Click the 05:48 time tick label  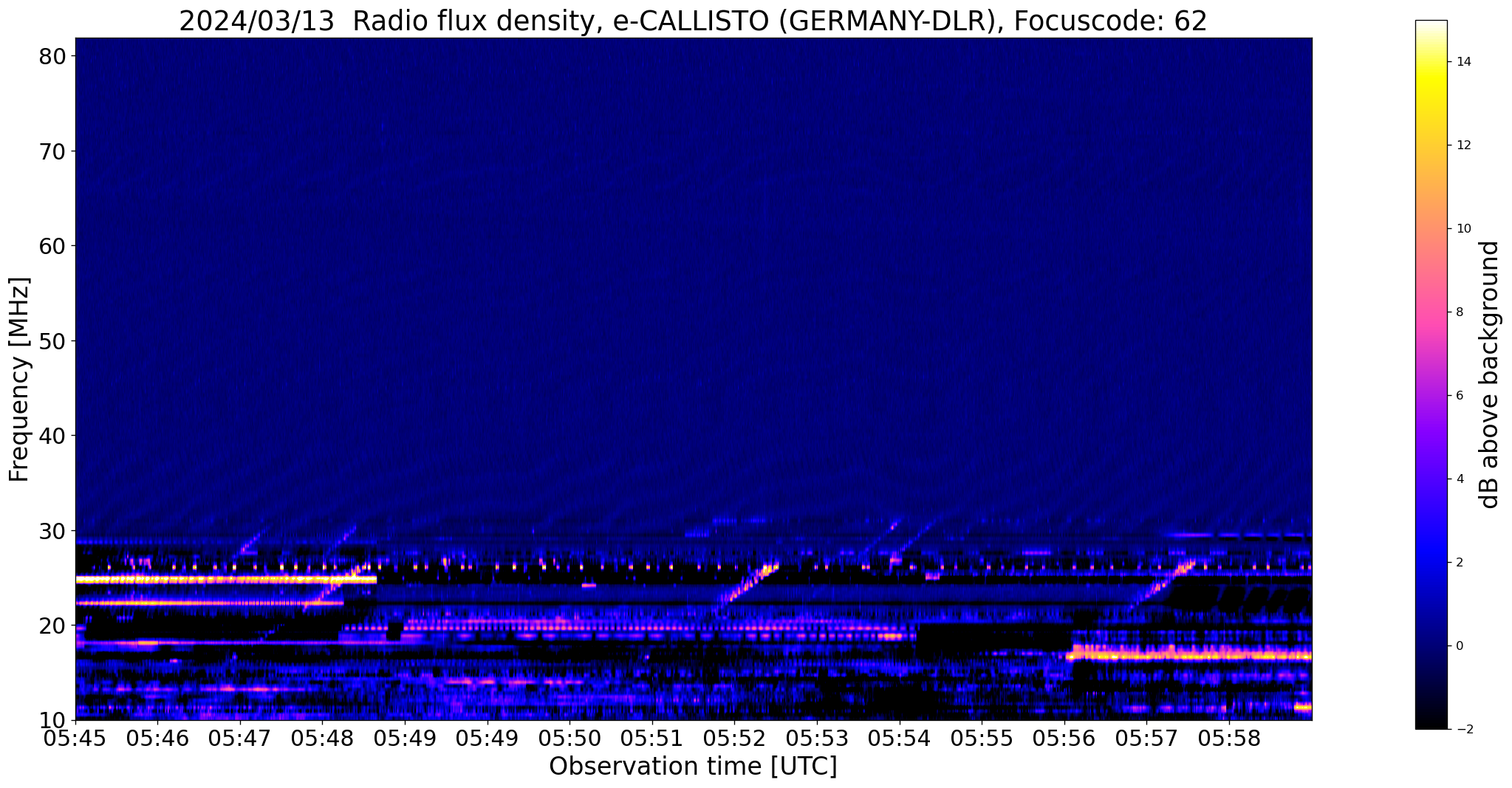click(323, 739)
